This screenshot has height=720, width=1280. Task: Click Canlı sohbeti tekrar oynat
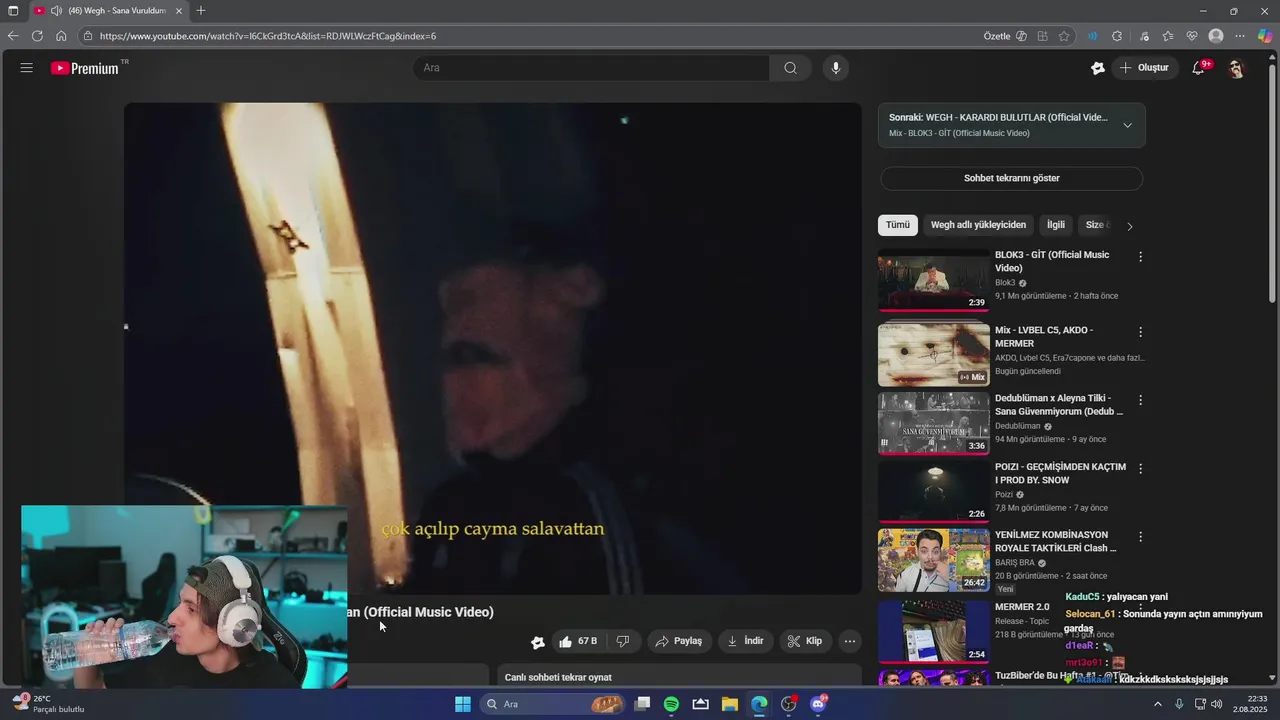[558, 677]
